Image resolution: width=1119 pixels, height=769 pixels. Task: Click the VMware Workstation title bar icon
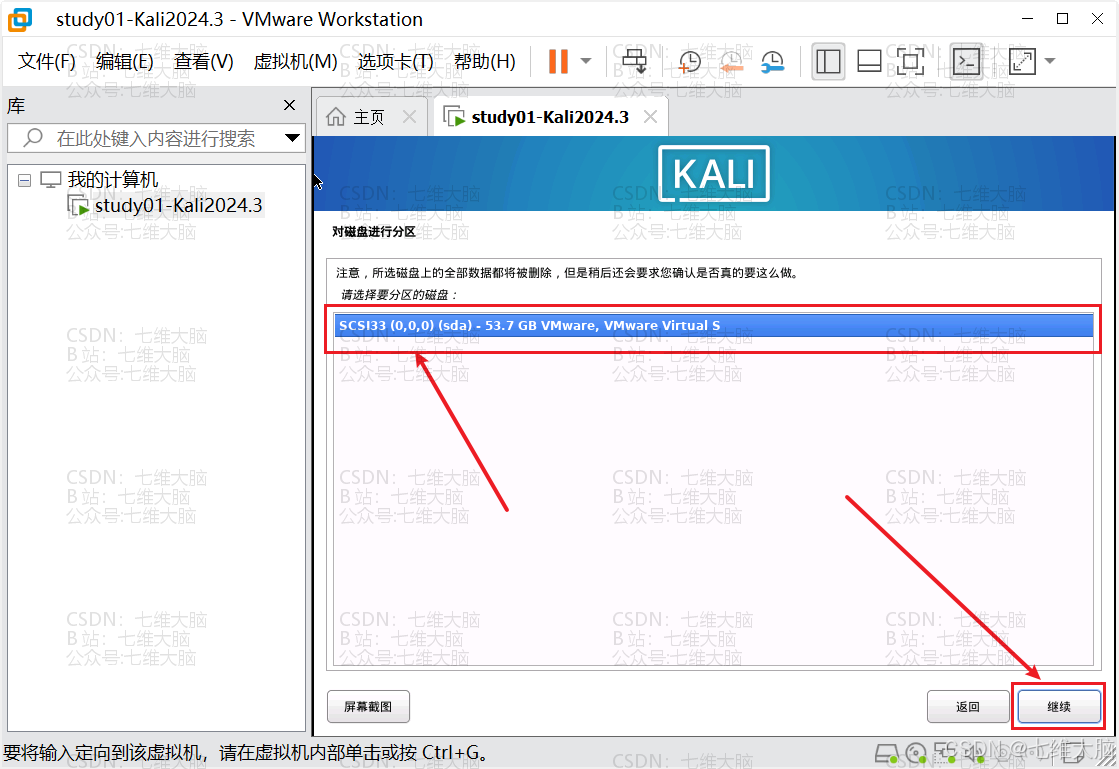[x=19, y=19]
